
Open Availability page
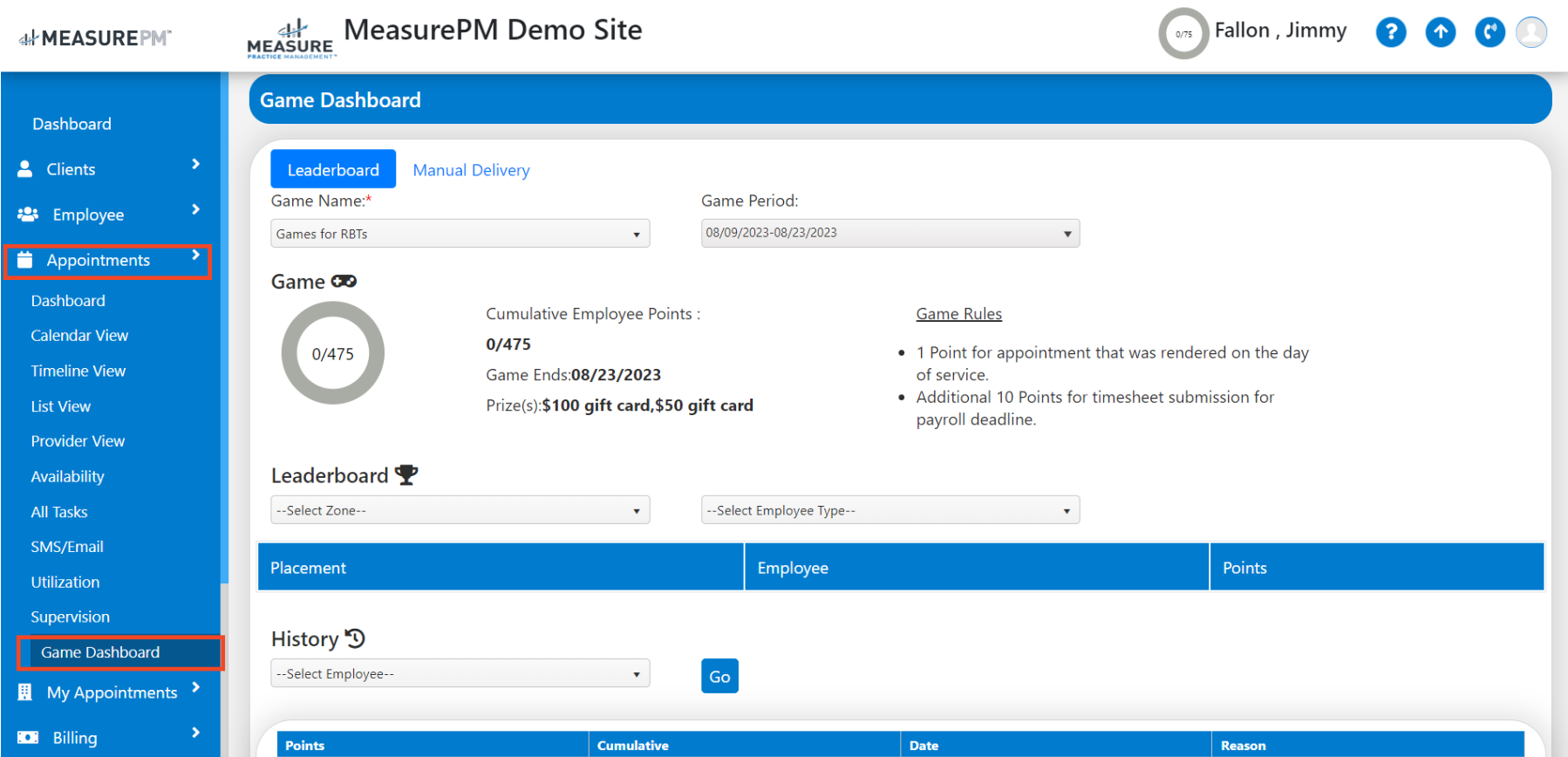[67, 477]
